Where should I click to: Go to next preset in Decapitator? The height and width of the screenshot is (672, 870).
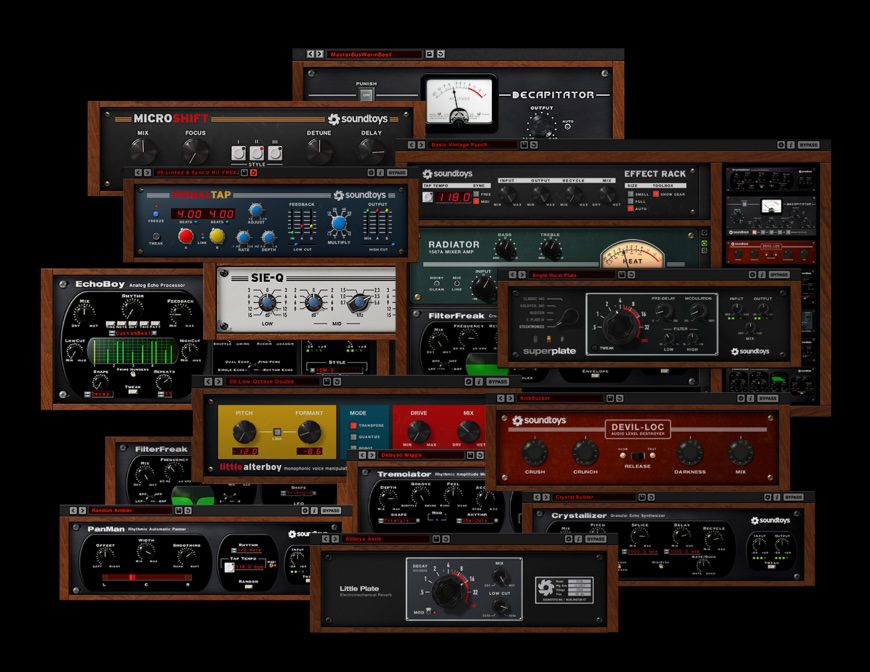pyautogui.click(x=319, y=54)
